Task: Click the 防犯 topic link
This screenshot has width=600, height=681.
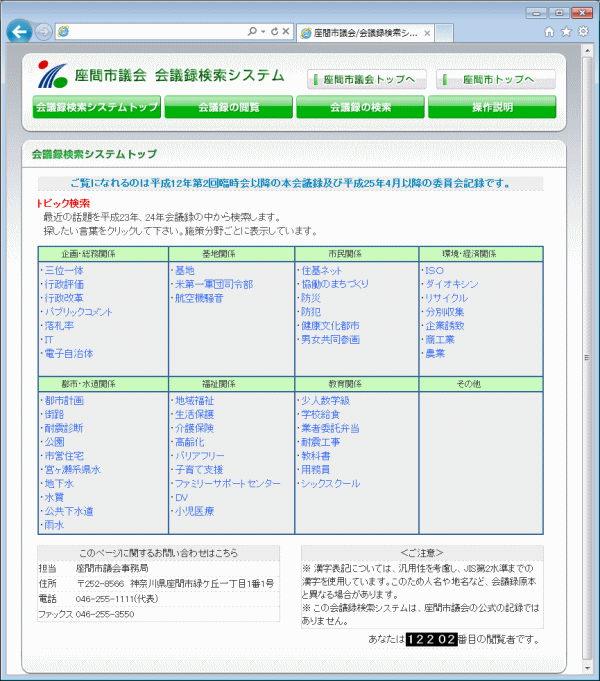Action: point(311,312)
